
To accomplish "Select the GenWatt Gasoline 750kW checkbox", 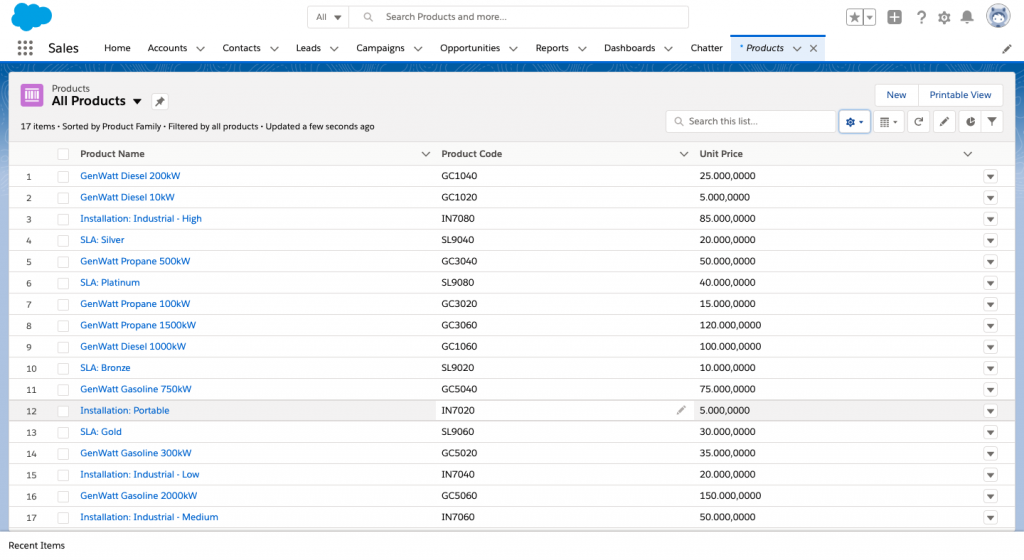I will tap(63, 390).
